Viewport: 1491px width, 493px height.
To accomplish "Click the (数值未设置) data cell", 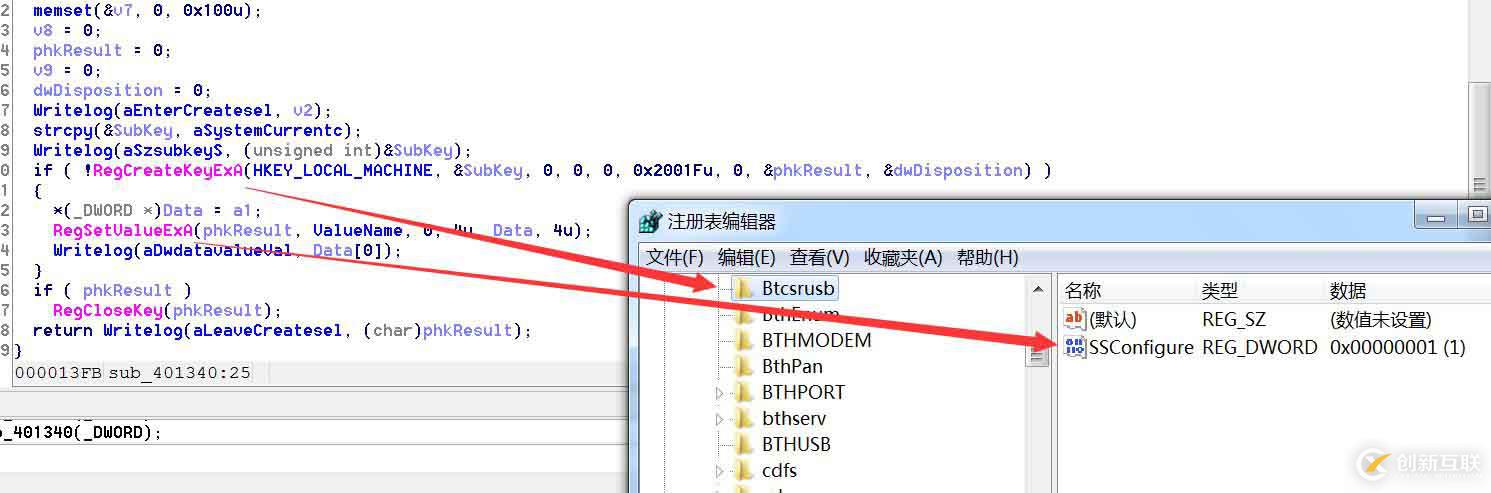I will [x=1380, y=320].
